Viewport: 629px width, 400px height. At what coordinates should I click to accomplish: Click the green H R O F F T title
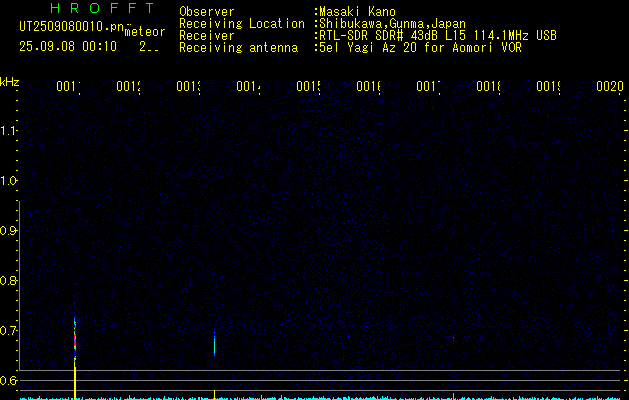(x=102, y=8)
